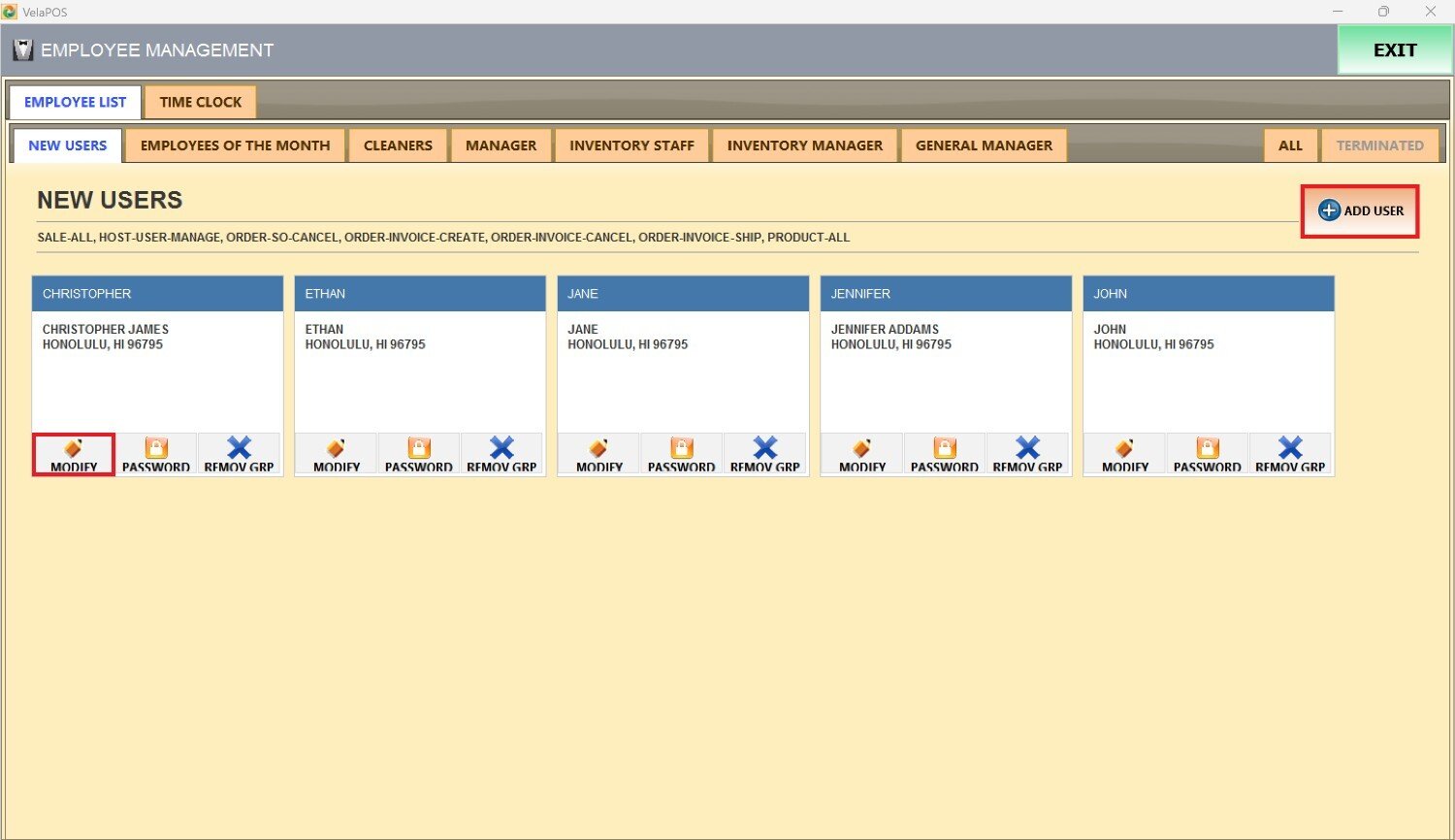Screen dimensions: 1455x840
Task: Click Password lock icon for John
Action: (x=1207, y=448)
